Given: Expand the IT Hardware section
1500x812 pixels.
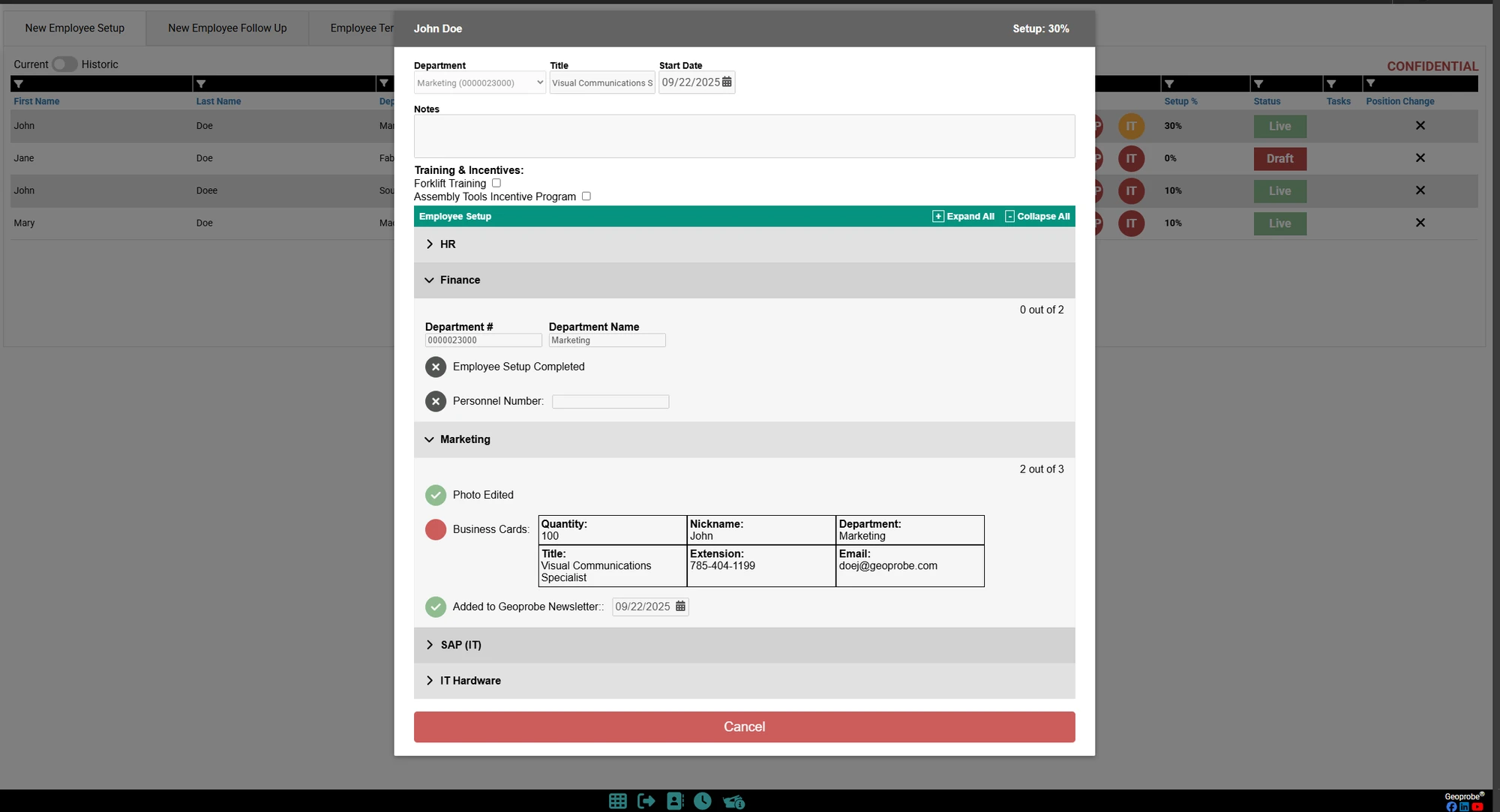Looking at the screenshot, I should (744, 681).
